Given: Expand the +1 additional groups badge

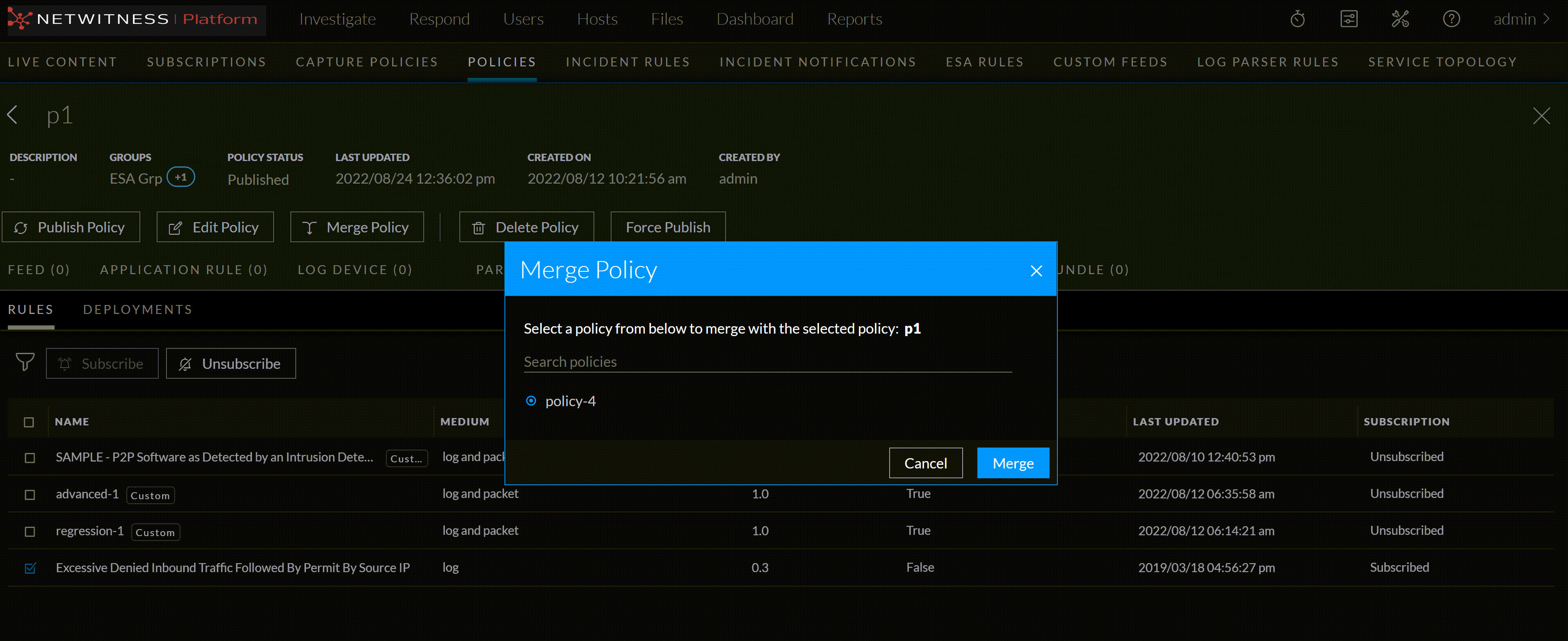Looking at the screenshot, I should point(181,177).
